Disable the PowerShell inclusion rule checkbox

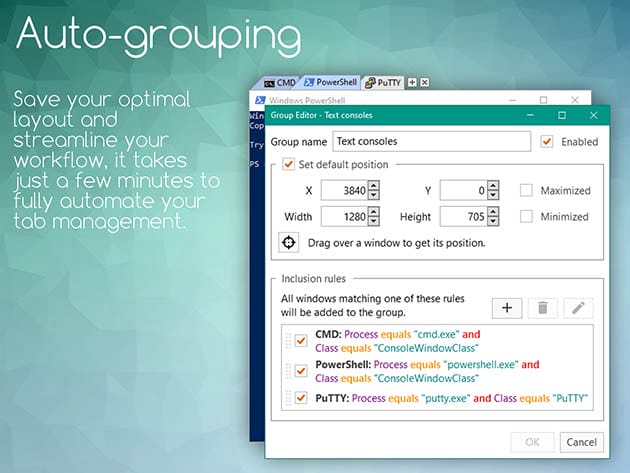(x=301, y=370)
